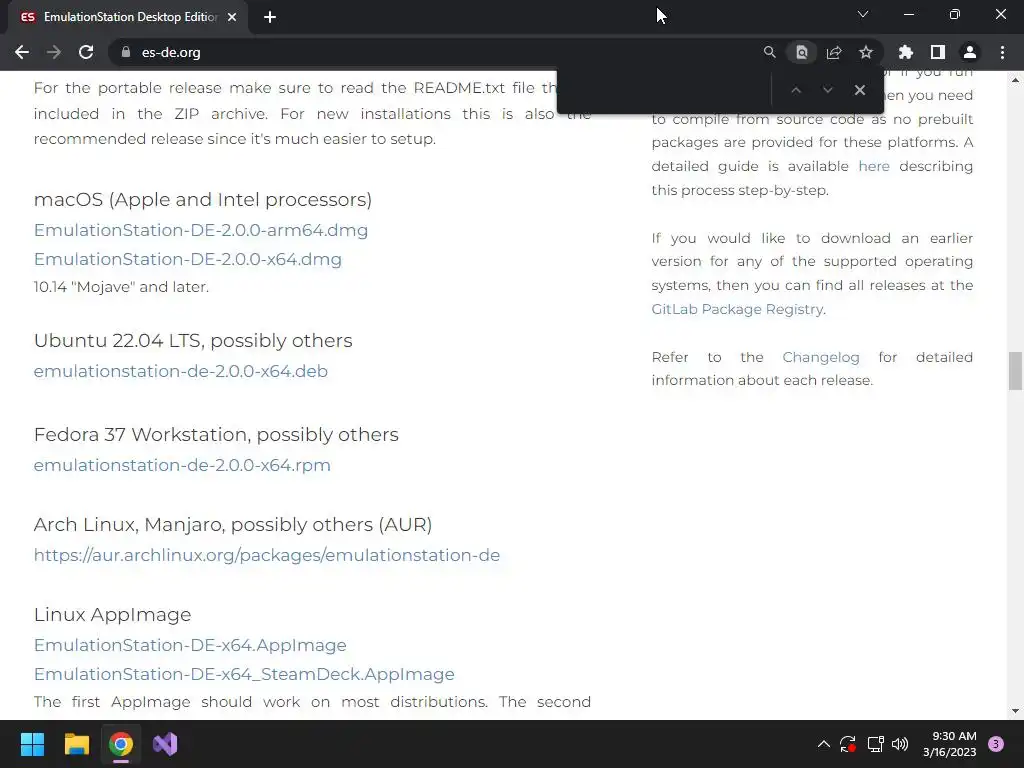Open the network tray icon
This screenshot has width=1024, height=768.
coord(875,744)
